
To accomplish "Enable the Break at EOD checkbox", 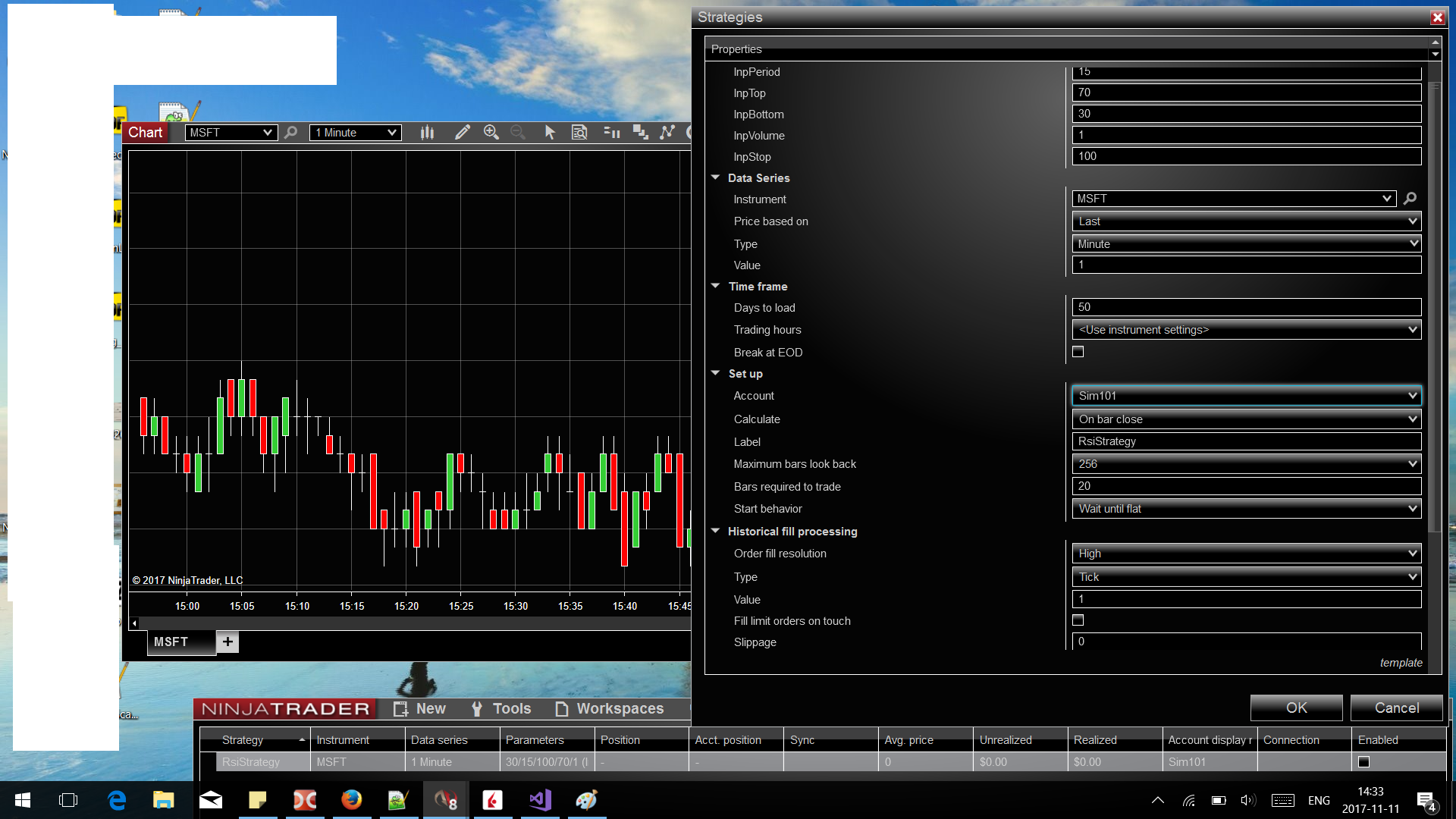I will pyautogui.click(x=1078, y=352).
